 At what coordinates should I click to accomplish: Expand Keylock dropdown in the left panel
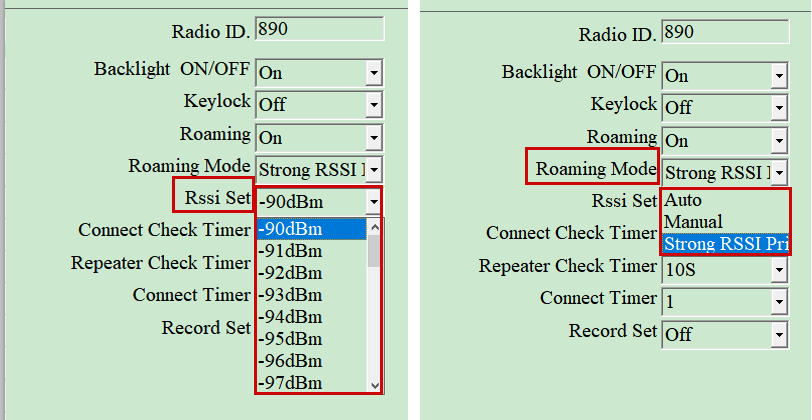tap(374, 105)
